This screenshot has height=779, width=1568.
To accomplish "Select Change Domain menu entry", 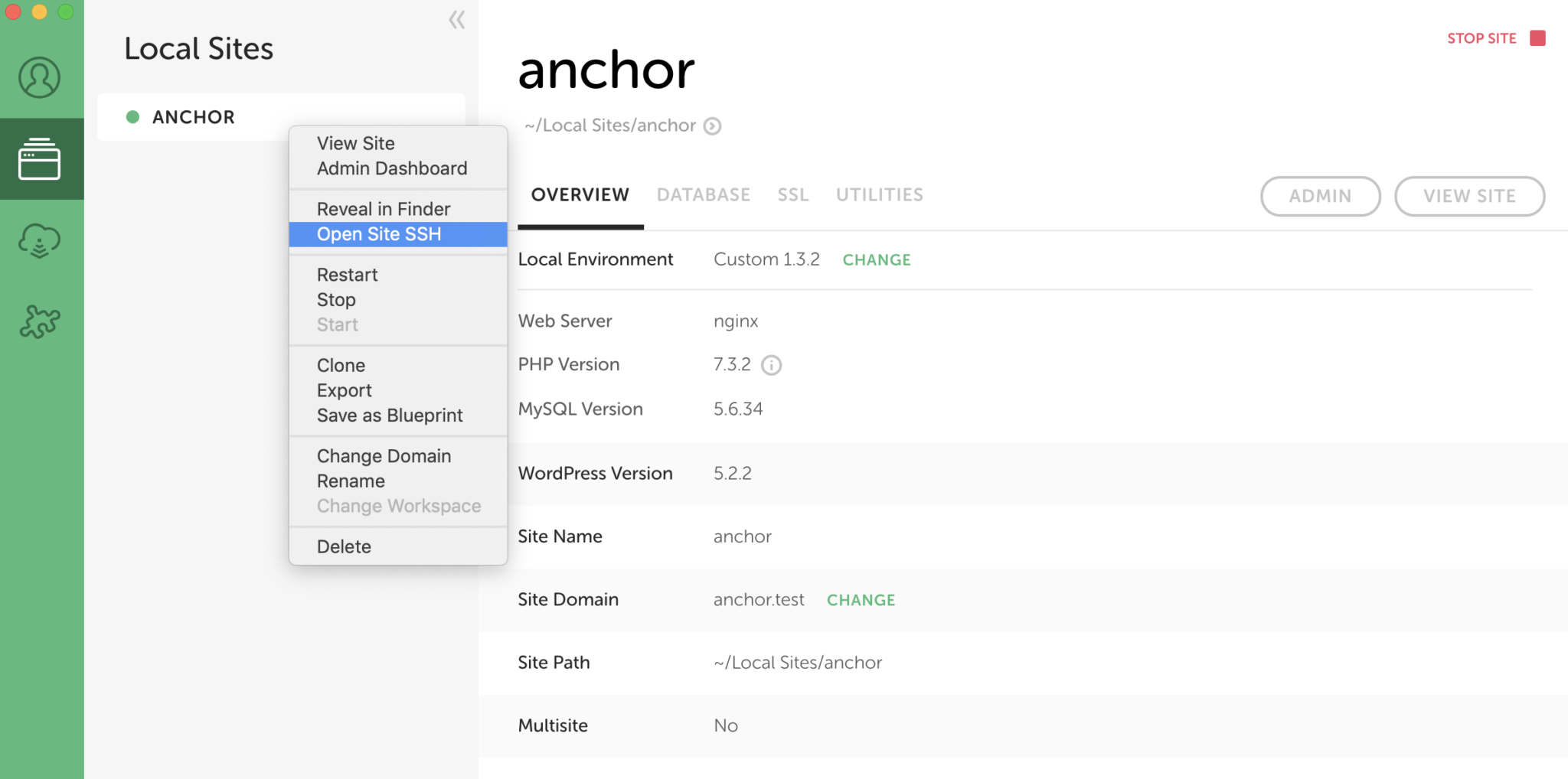I will tap(398, 456).
